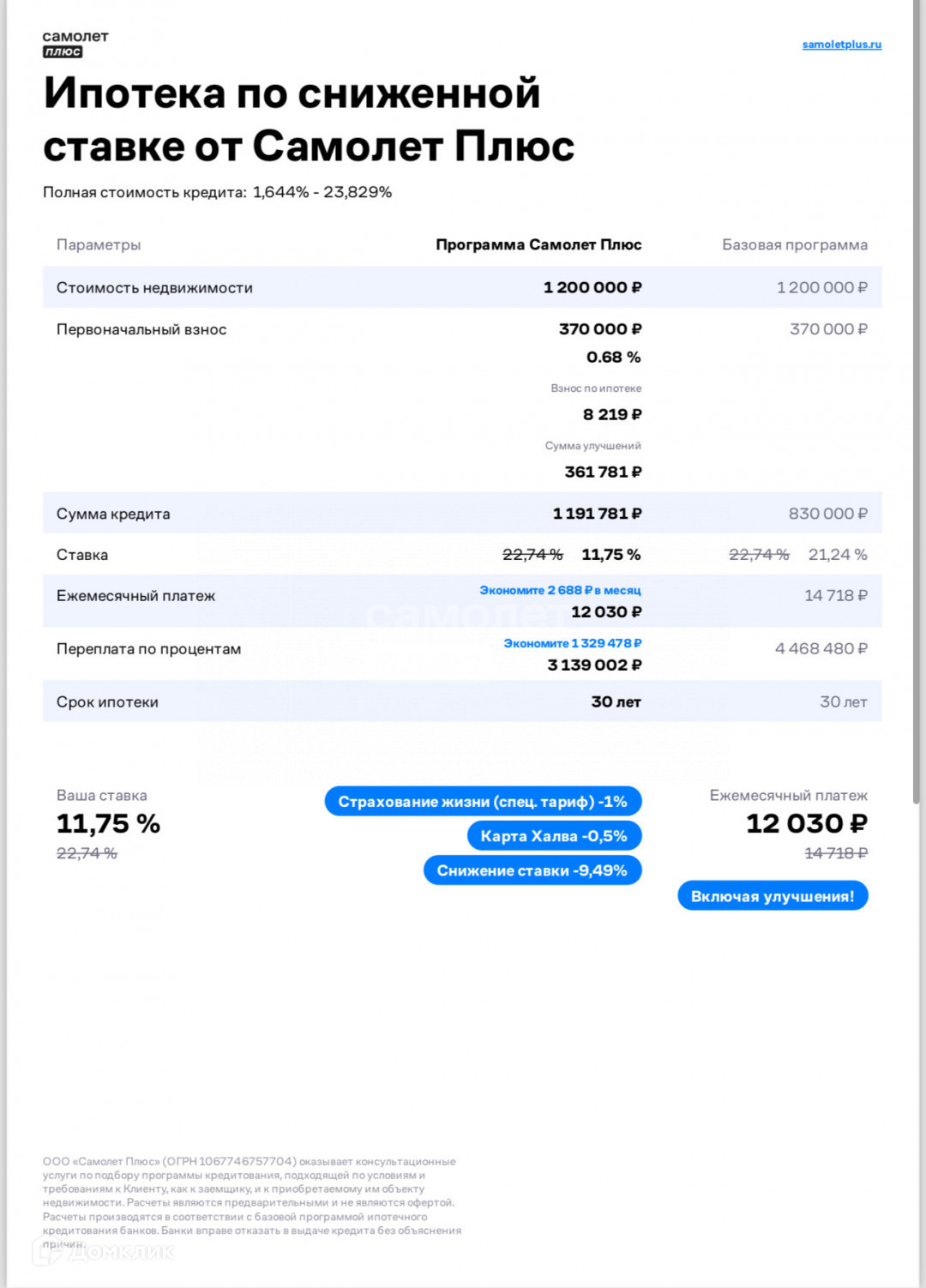Screen dimensions: 926x1288
Task: Click the 0.68 % value
Action: 614,357
